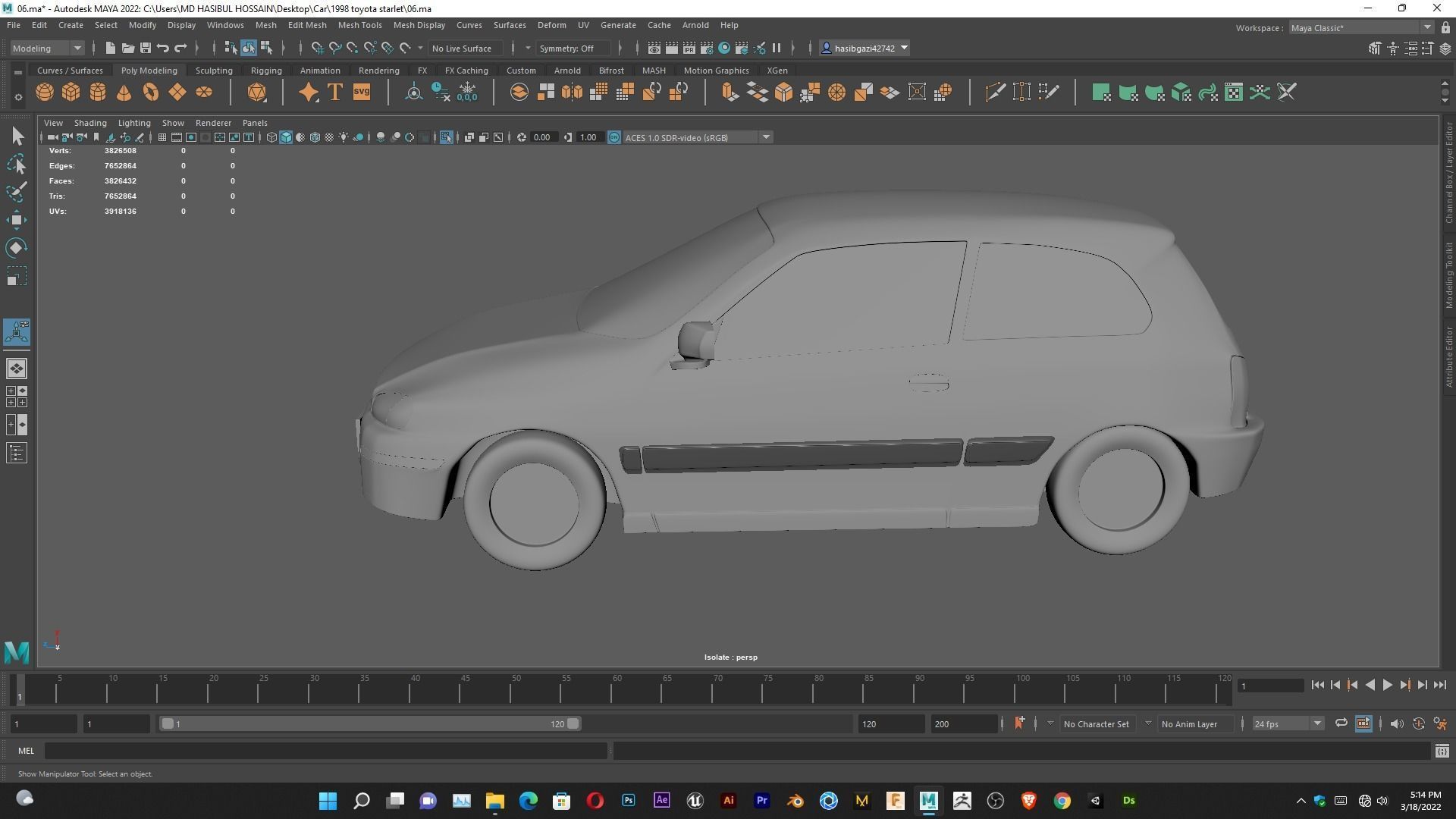Activate the Scale tool
The height and width of the screenshot is (819, 1456).
17,276
